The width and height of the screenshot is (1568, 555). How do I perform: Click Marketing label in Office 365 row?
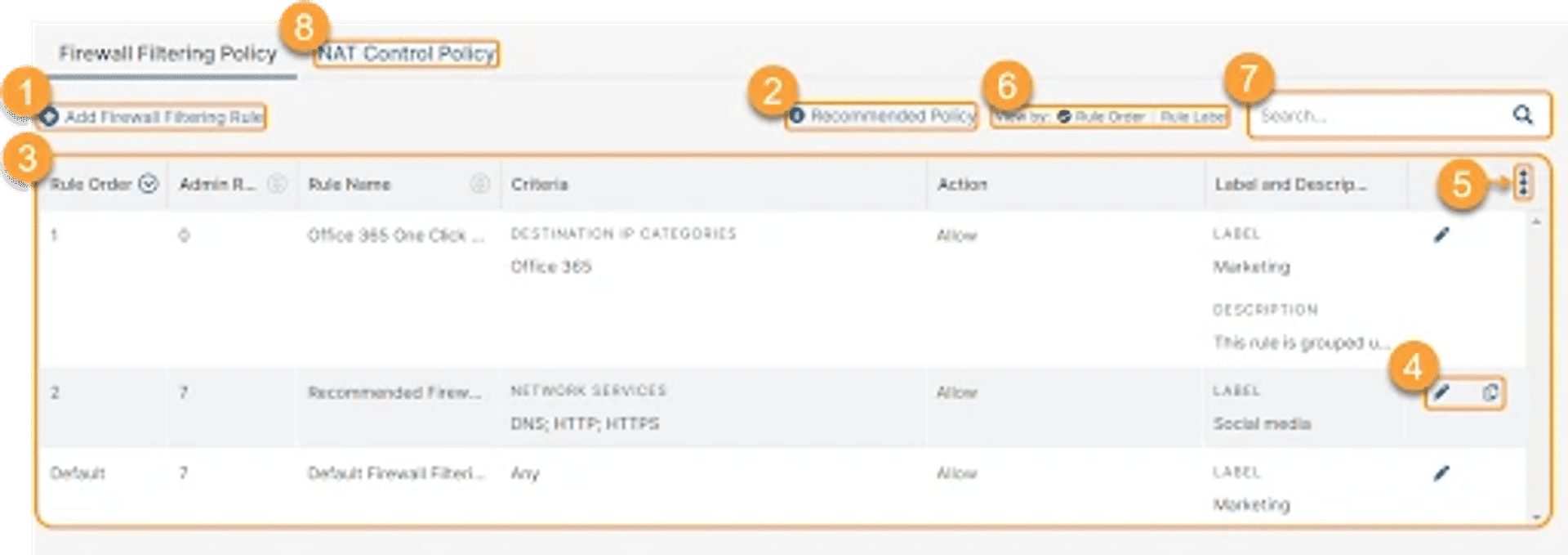[x=1252, y=266]
